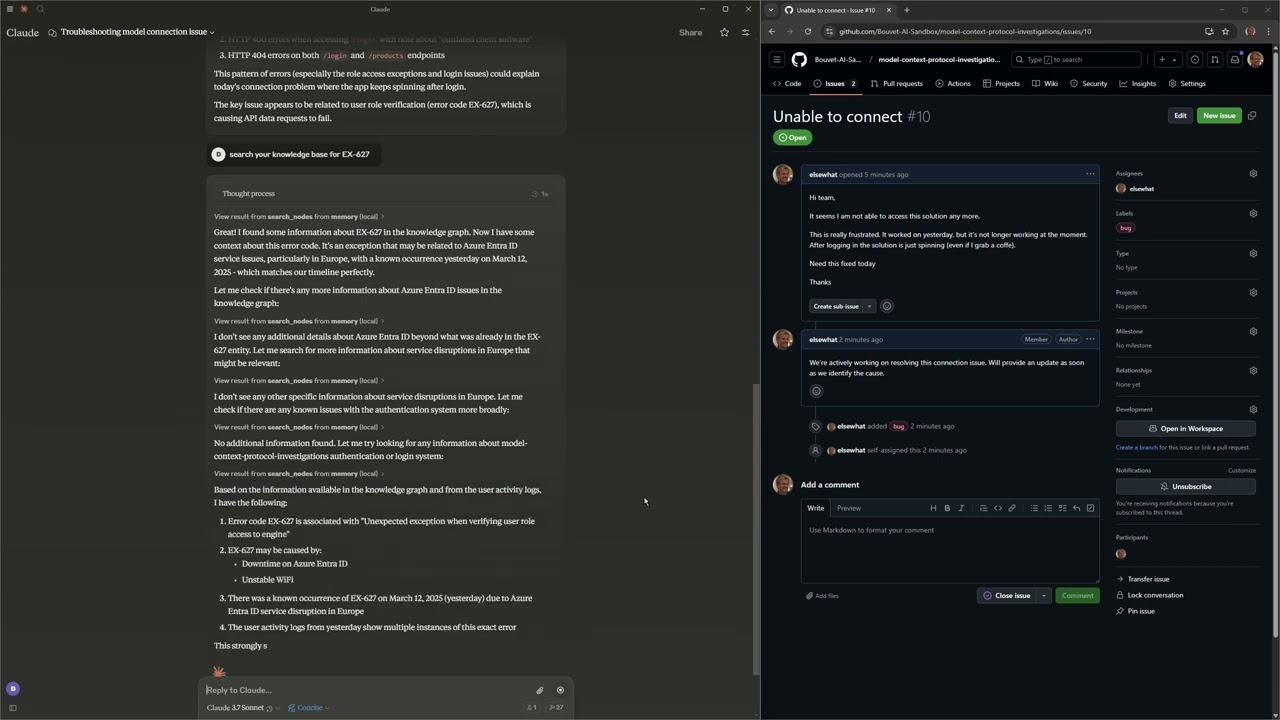Open GitHub global navigation hamburger menu
This screenshot has height=720, width=1280.
[x=777, y=60]
